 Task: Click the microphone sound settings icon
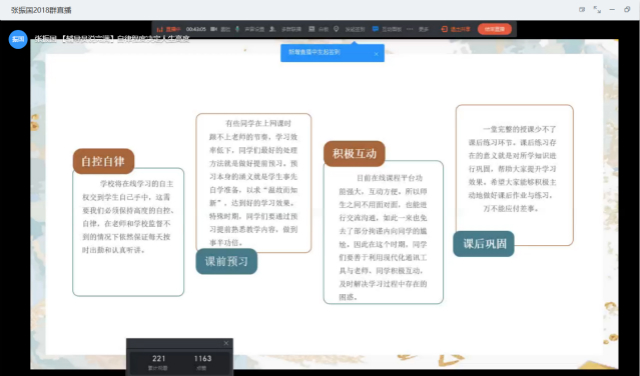(x=237, y=29)
